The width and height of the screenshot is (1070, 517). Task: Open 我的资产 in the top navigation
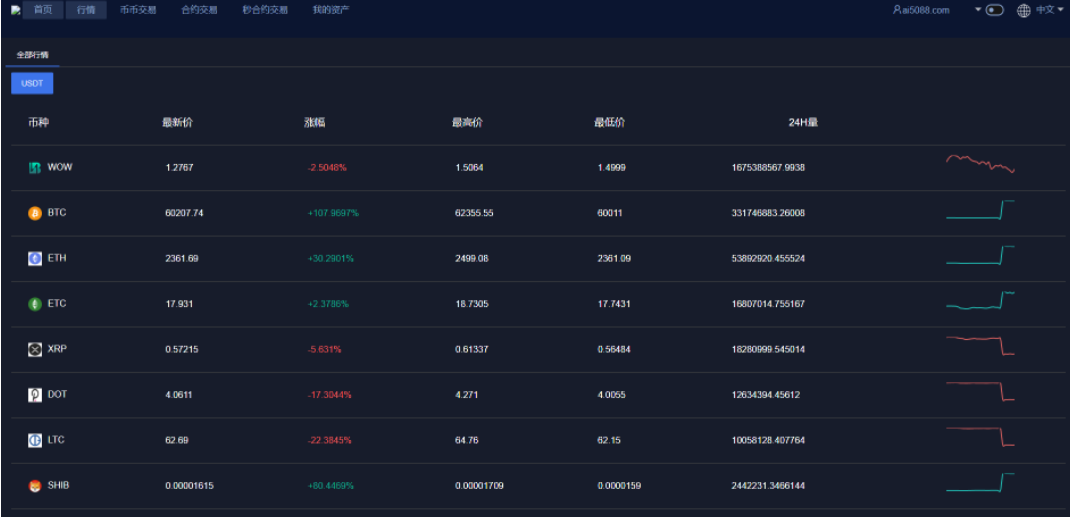(331, 10)
